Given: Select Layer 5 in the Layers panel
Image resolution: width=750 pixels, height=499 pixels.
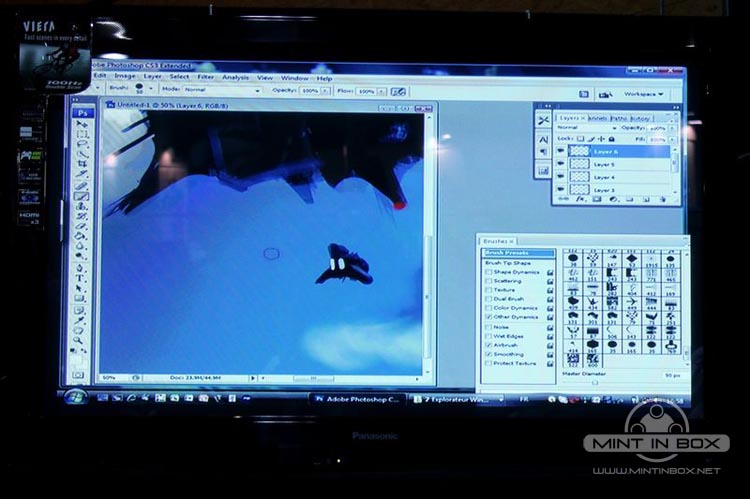Looking at the screenshot, I should tap(620, 164).
